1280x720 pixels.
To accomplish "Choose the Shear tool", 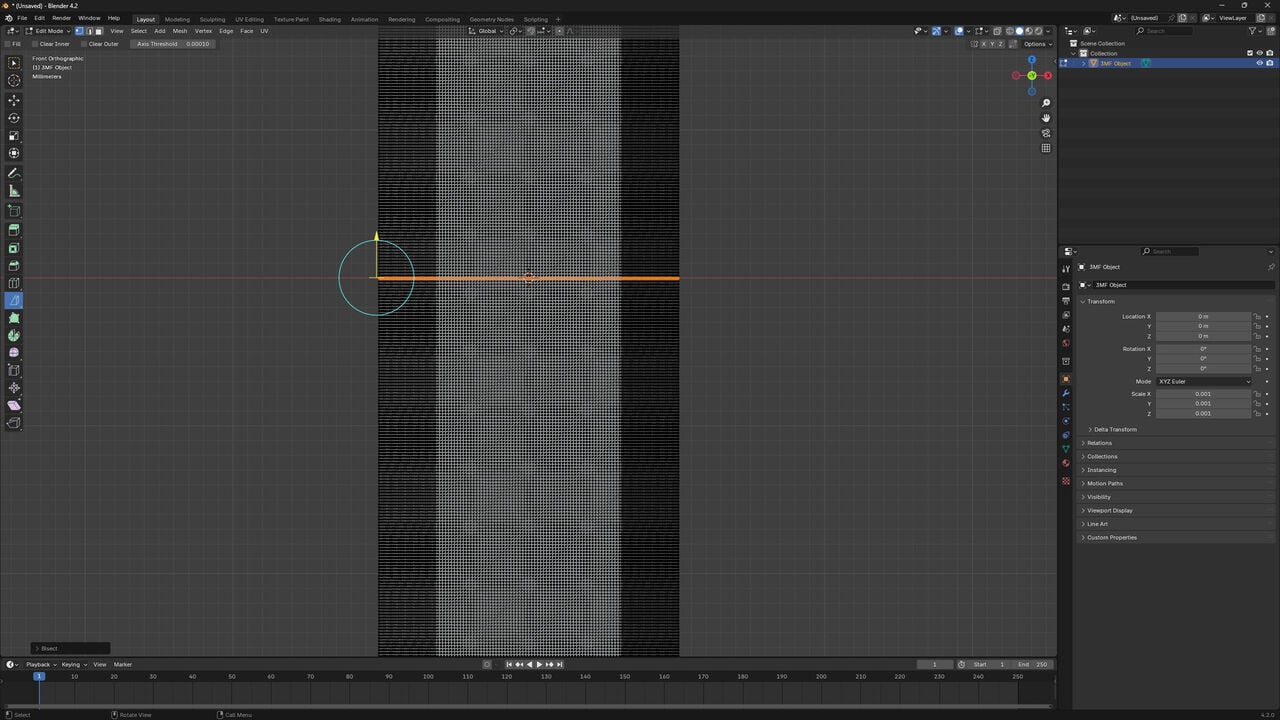I will (x=14, y=405).
